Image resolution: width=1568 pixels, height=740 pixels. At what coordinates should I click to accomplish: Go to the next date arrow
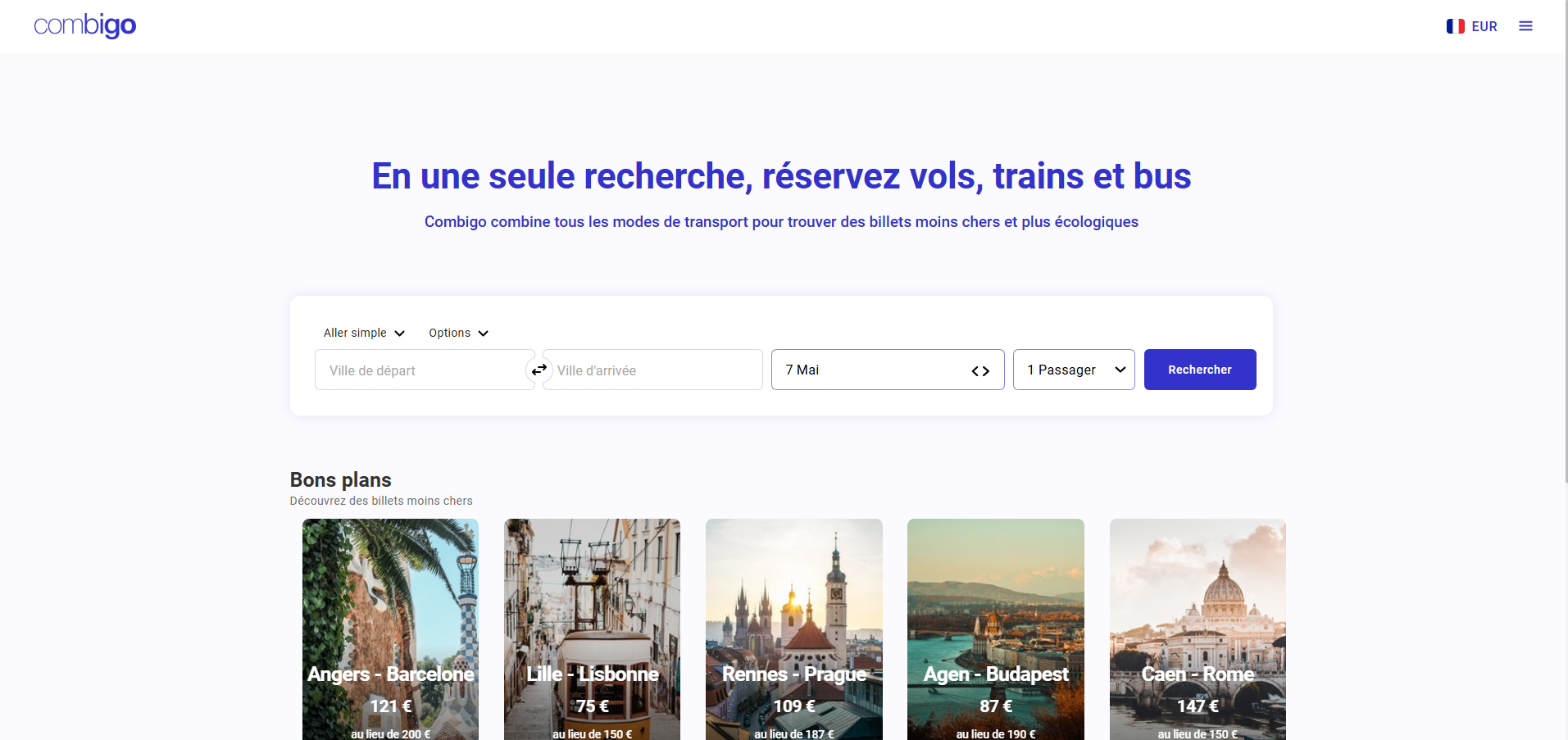pos(986,371)
